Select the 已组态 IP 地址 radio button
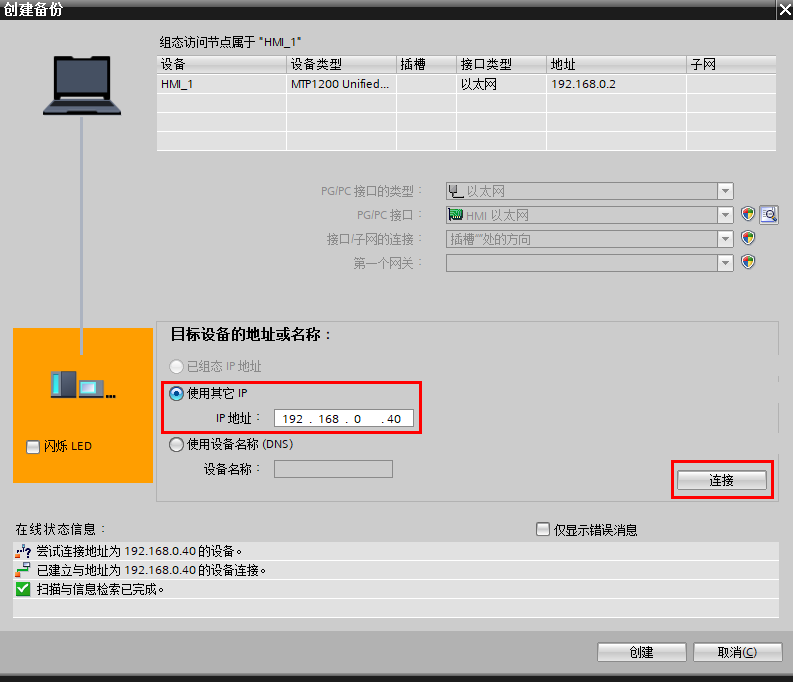 click(x=176, y=366)
